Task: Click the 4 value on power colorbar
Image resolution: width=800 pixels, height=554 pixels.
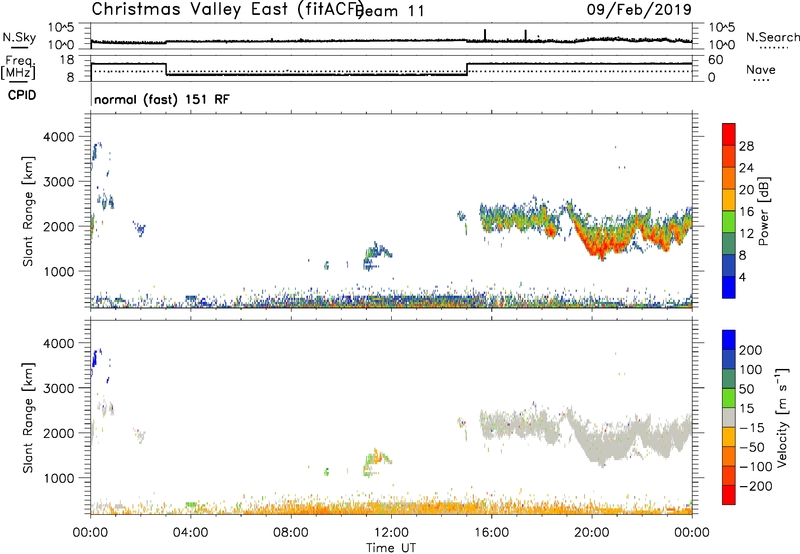Action: (742, 277)
